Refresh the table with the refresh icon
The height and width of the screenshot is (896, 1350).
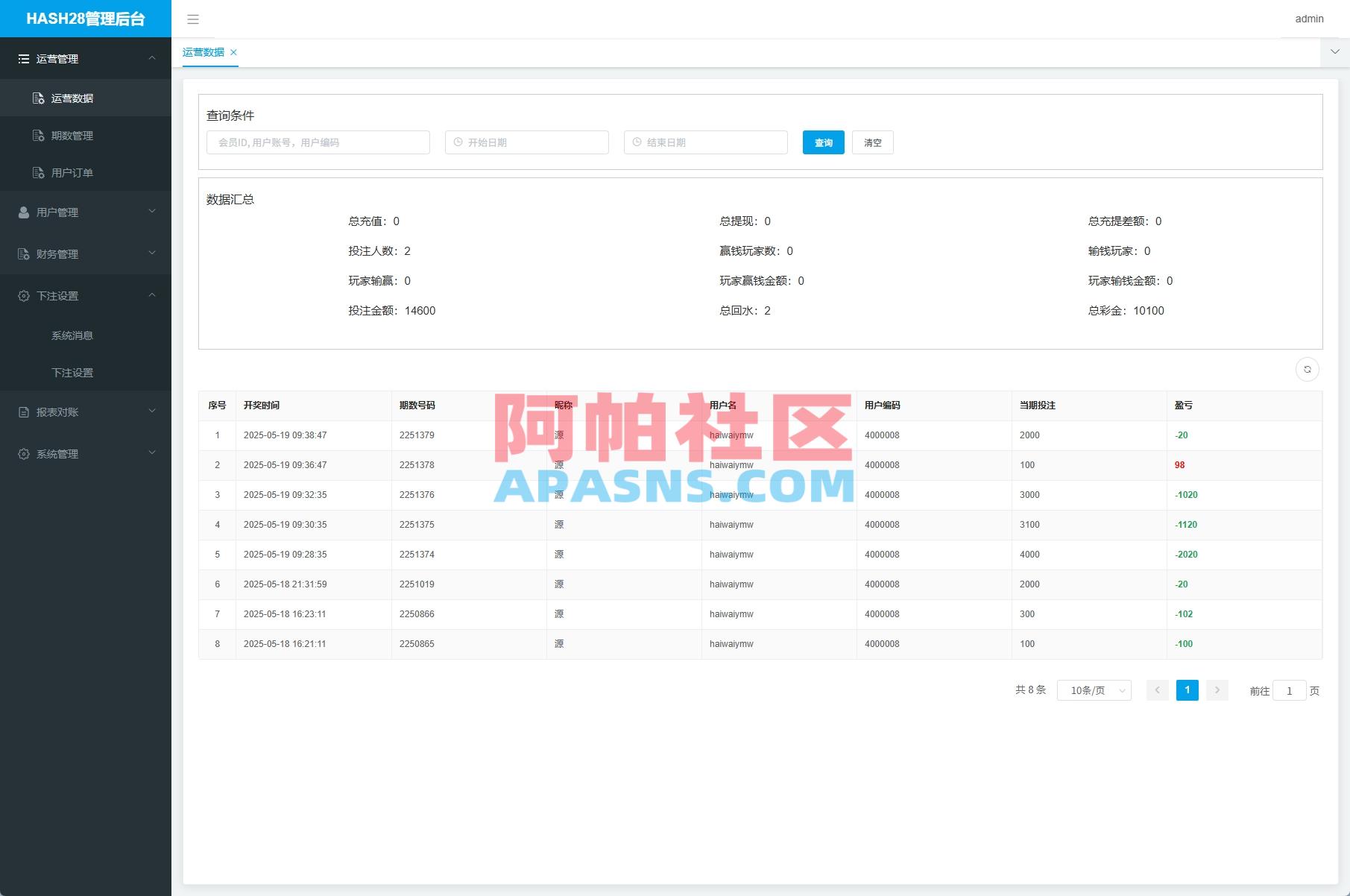[x=1307, y=369]
